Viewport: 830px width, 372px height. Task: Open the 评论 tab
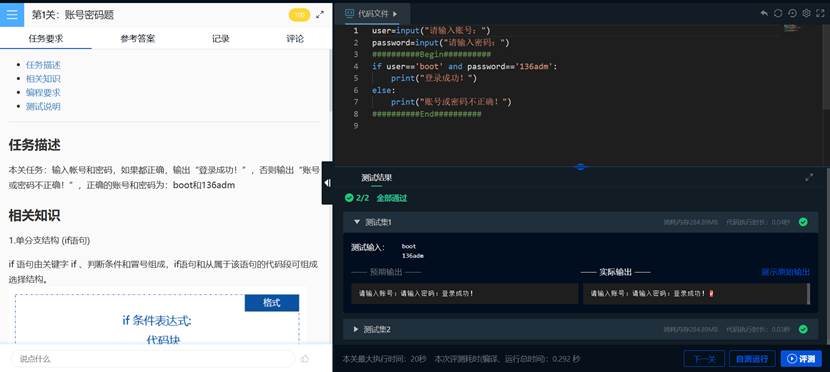[x=295, y=39]
